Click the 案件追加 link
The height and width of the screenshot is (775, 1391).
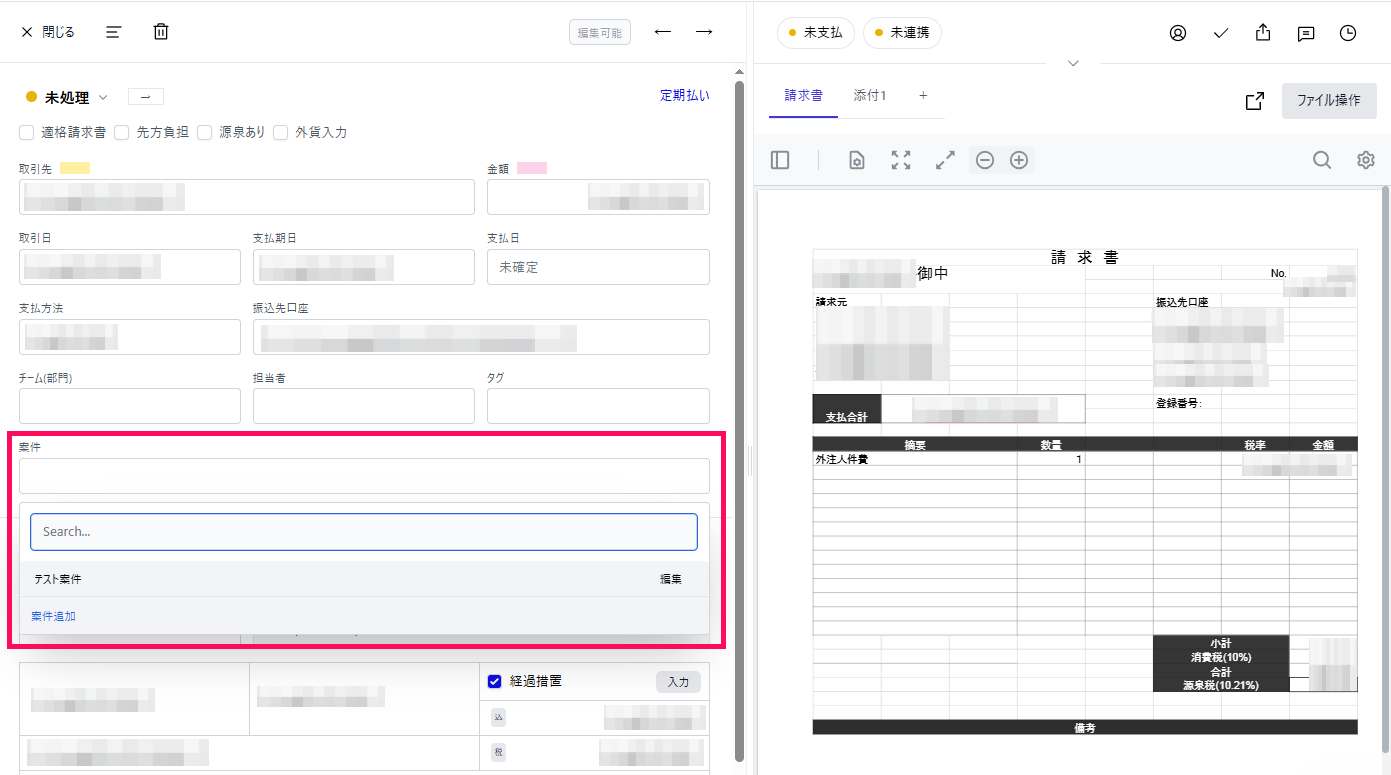53,616
